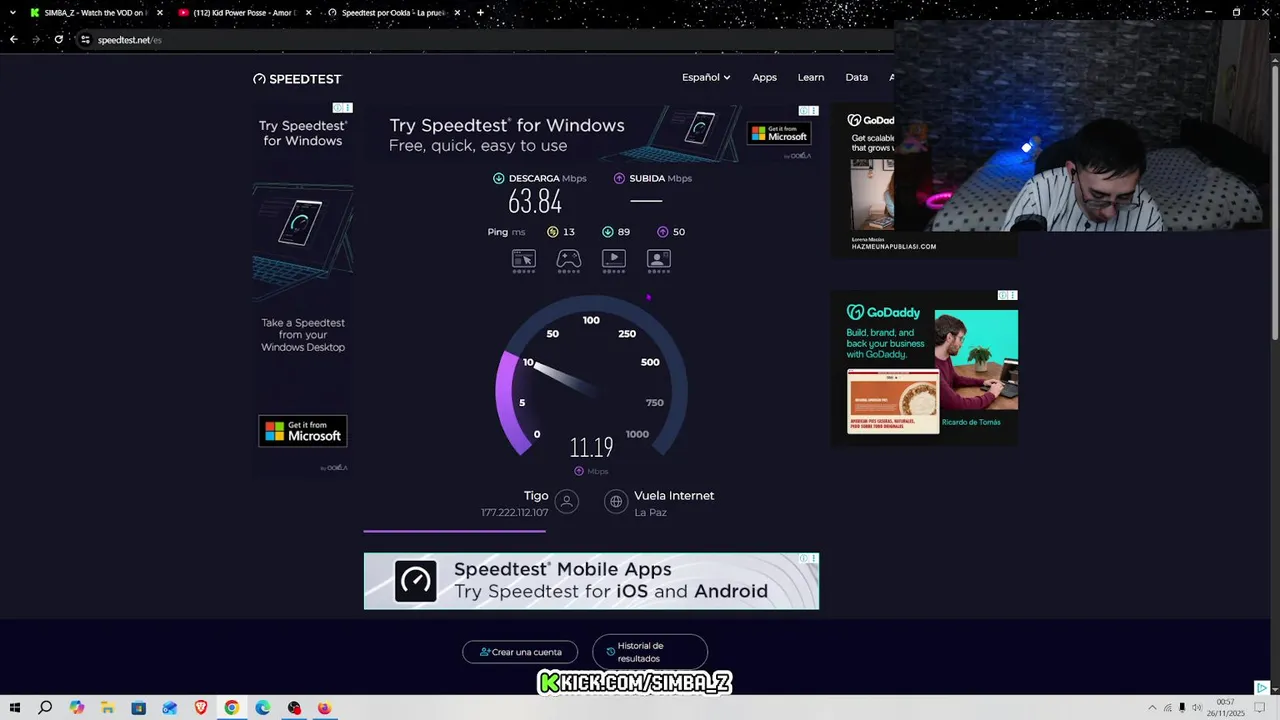Open Firefox from the taskbar
This screenshot has width=1280, height=720.
324,708
